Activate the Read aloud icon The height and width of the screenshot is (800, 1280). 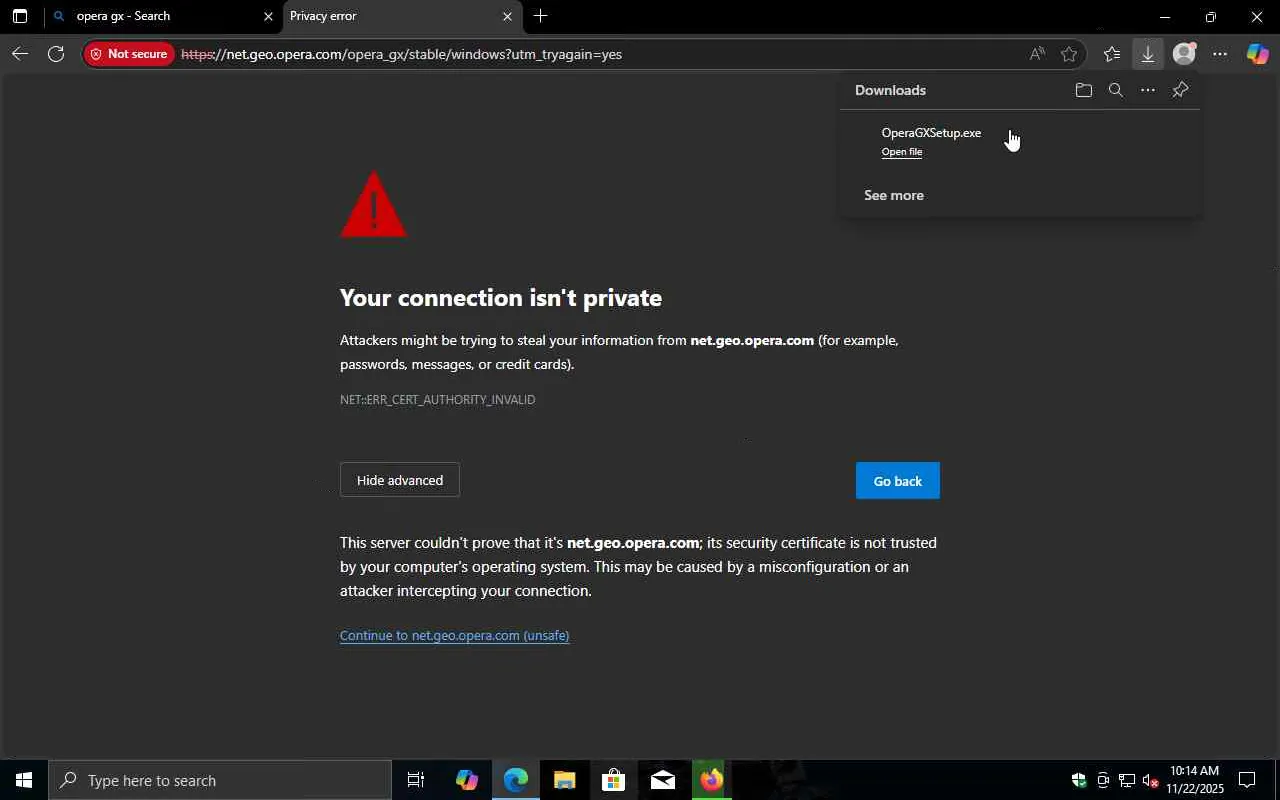[x=1037, y=54]
